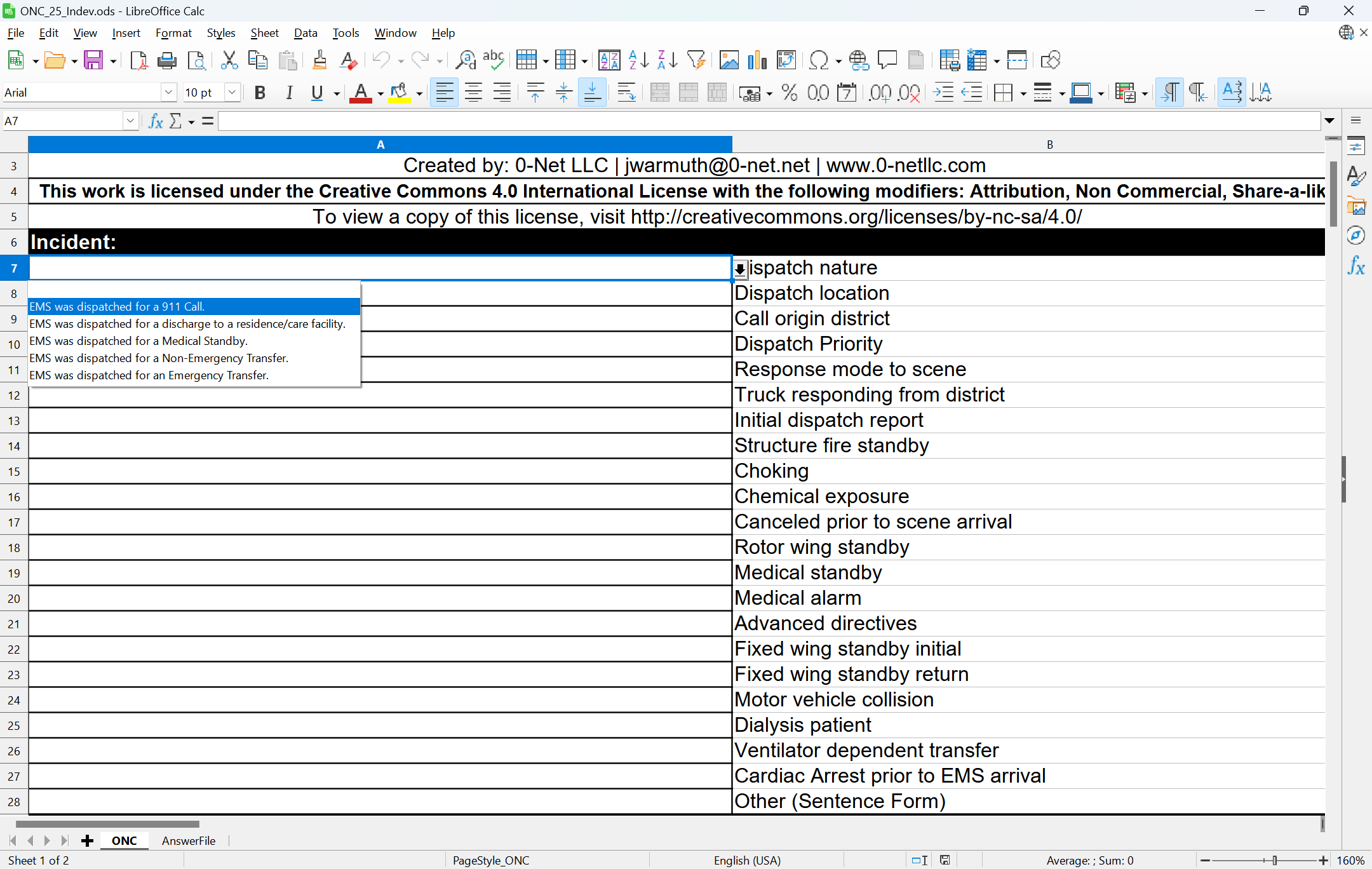Open the sidebar Navigator icon
1372x869 pixels.
(1356, 236)
